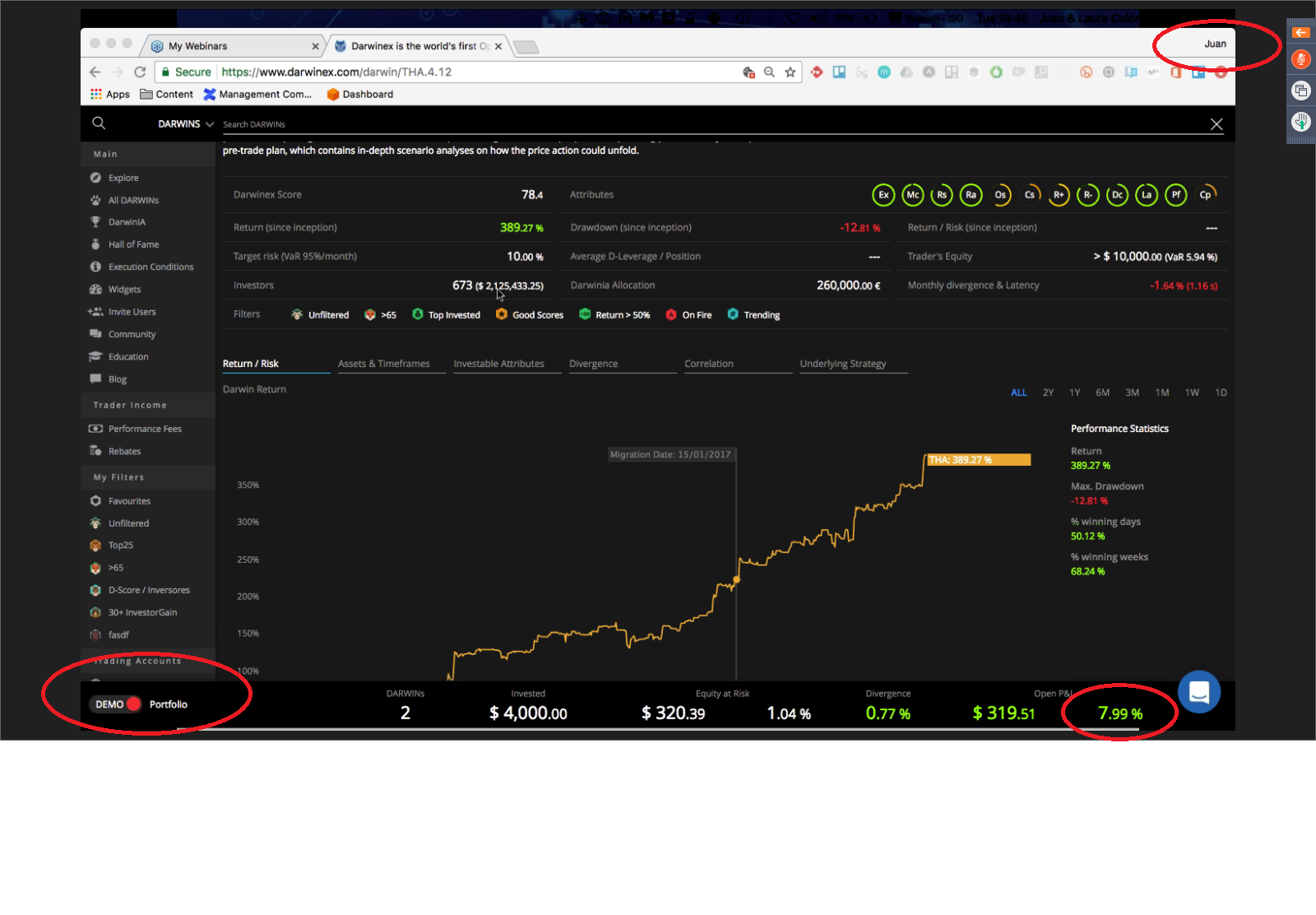
Task: Open Community section
Action: coord(132,334)
